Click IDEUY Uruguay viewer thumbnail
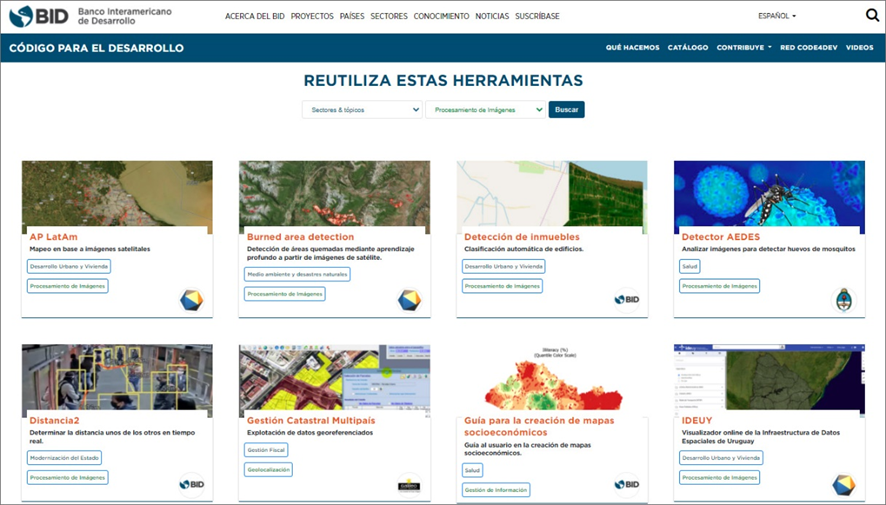This screenshot has width=886, height=505. tap(769, 378)
